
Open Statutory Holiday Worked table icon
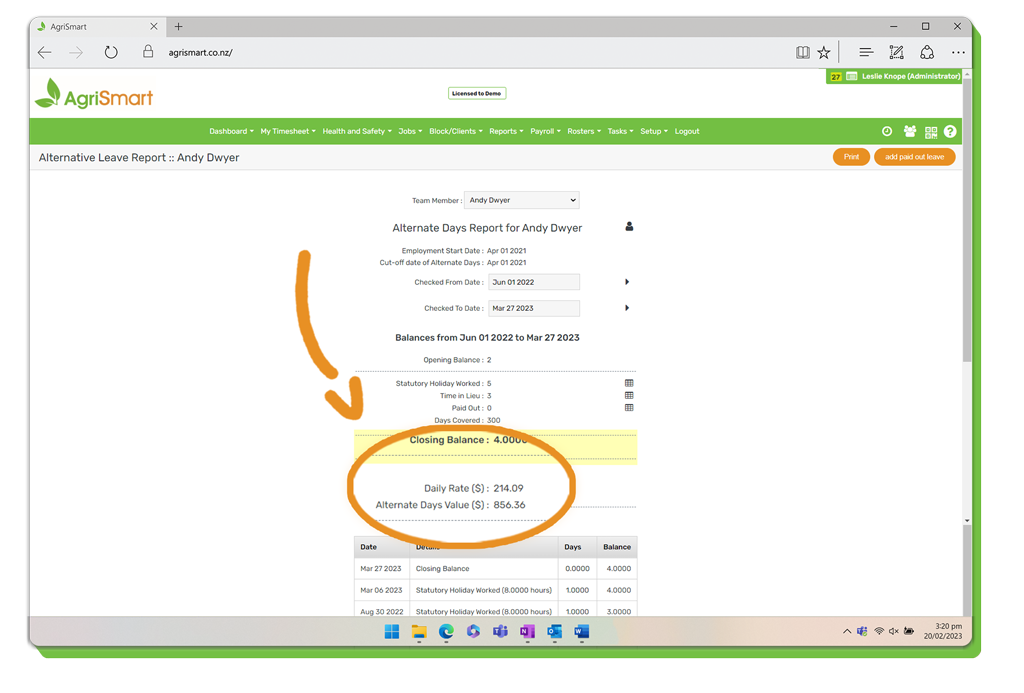629,383
